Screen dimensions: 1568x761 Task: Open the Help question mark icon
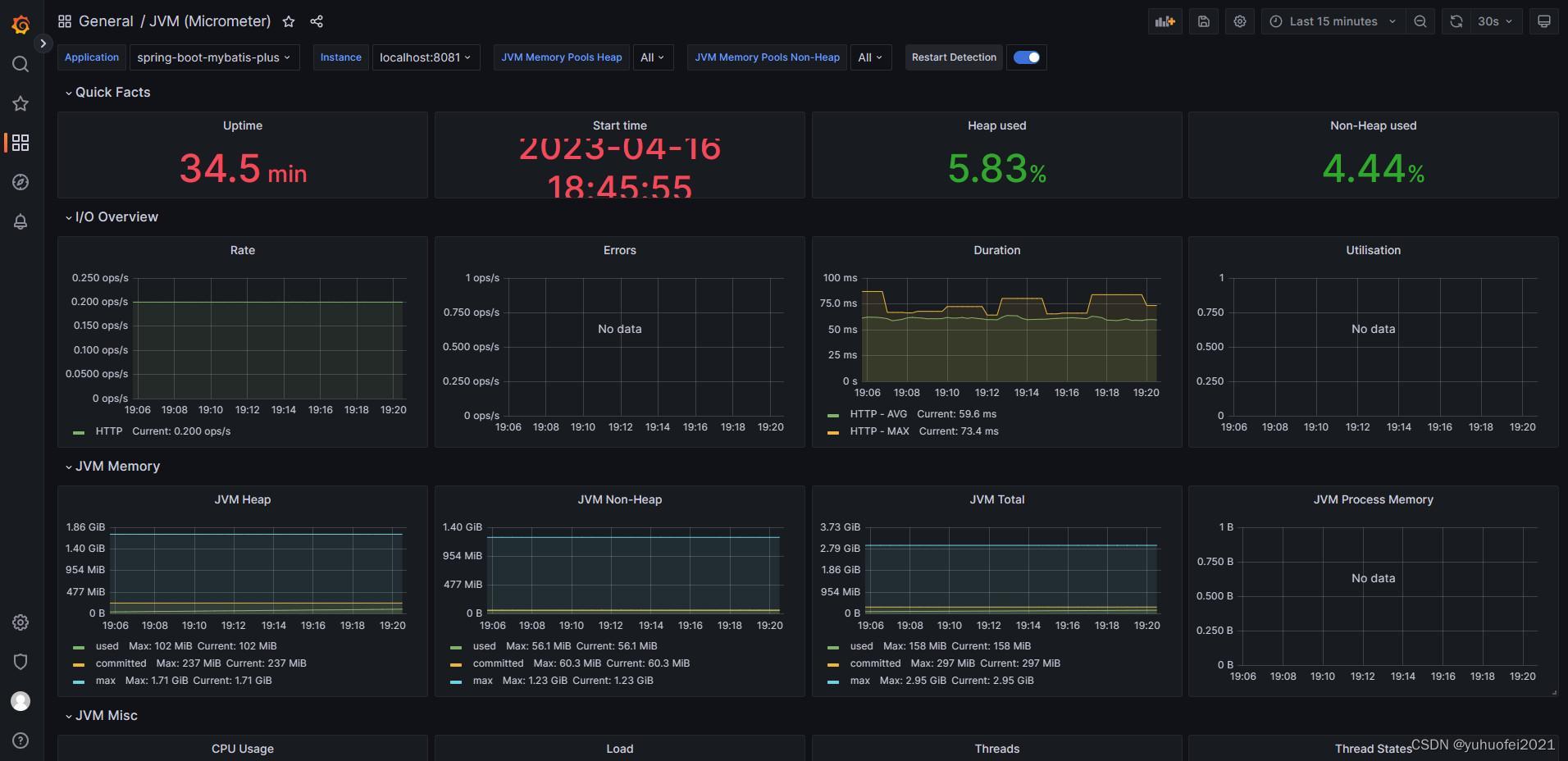pyautogui.click(x=21, y=740)
